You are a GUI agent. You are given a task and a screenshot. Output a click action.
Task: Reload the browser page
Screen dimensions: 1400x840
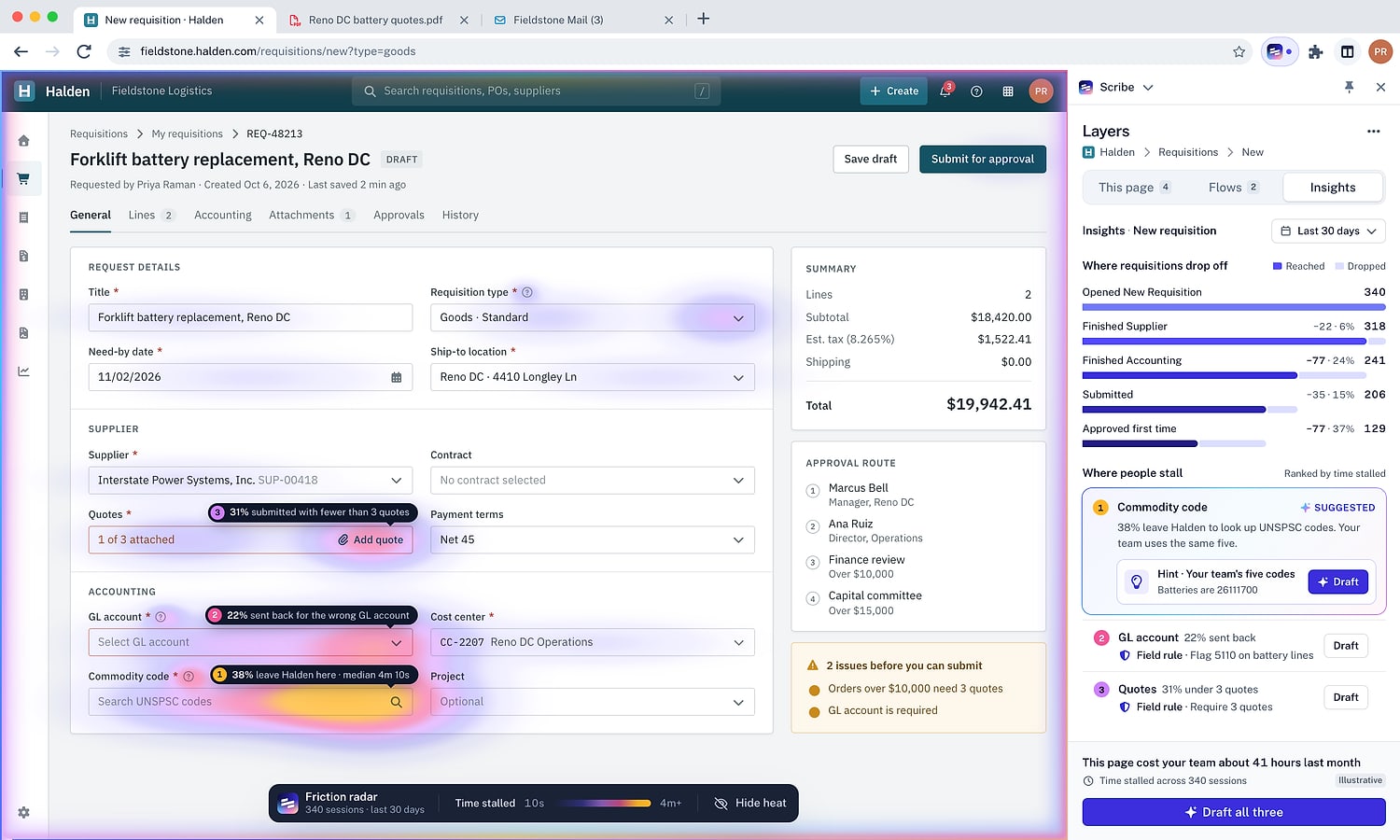[x=84, y=51]
